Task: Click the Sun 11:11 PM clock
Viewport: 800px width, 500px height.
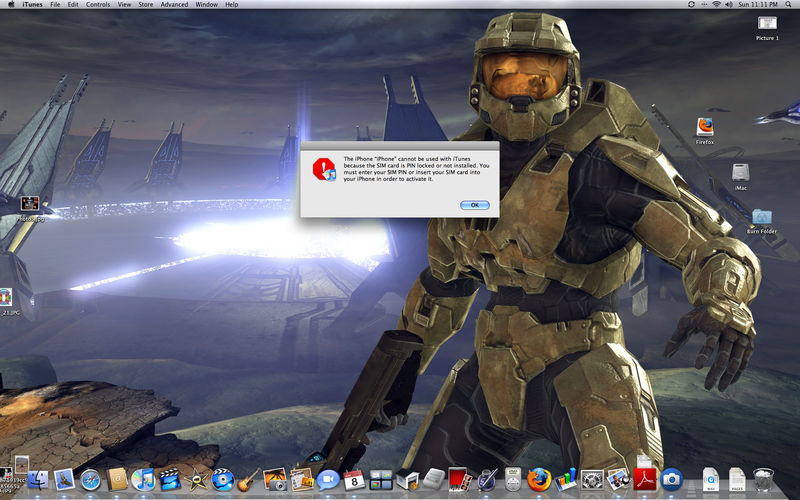Action: 758,4
